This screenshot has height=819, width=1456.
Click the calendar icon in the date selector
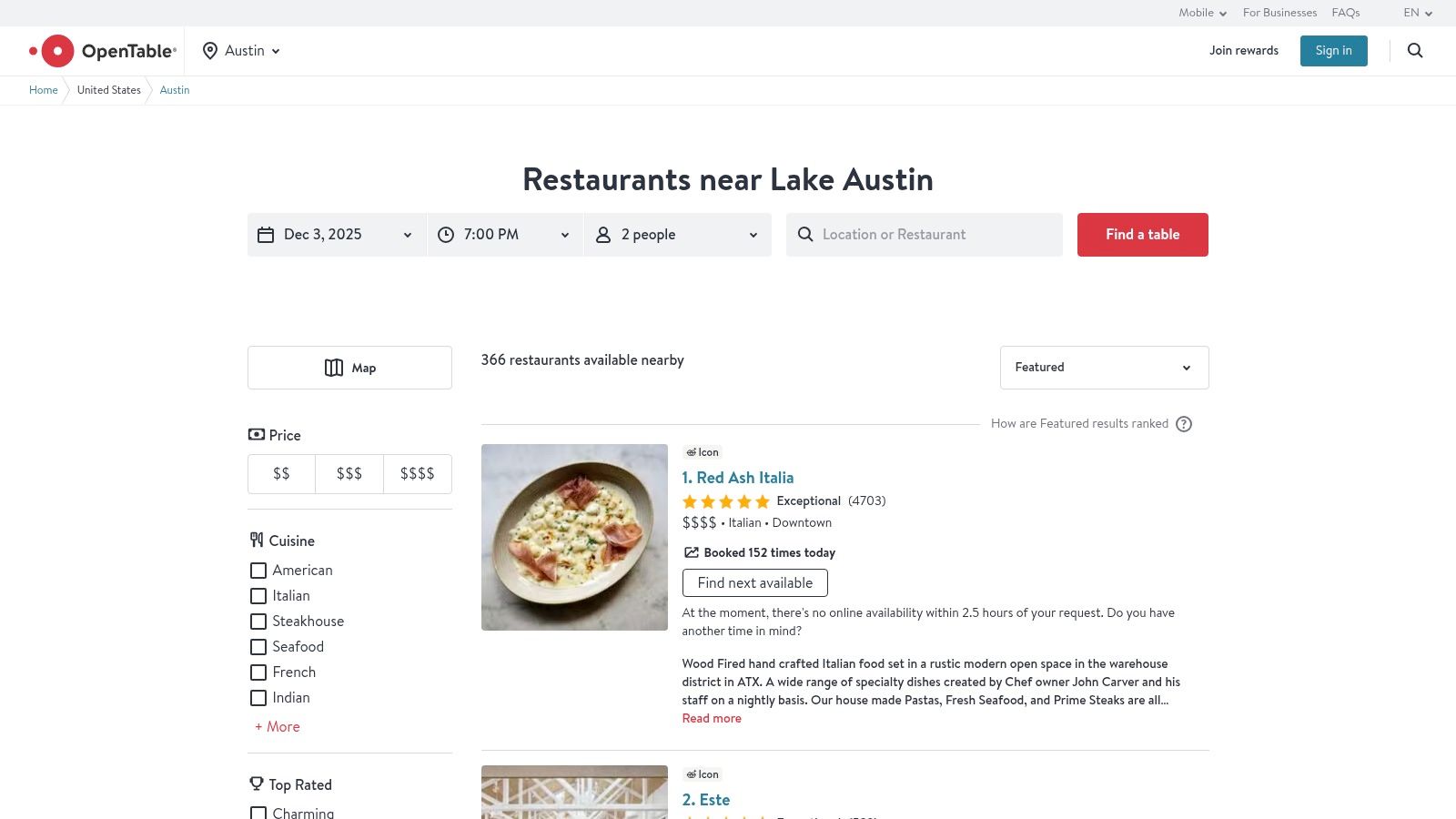pos(265,234)
